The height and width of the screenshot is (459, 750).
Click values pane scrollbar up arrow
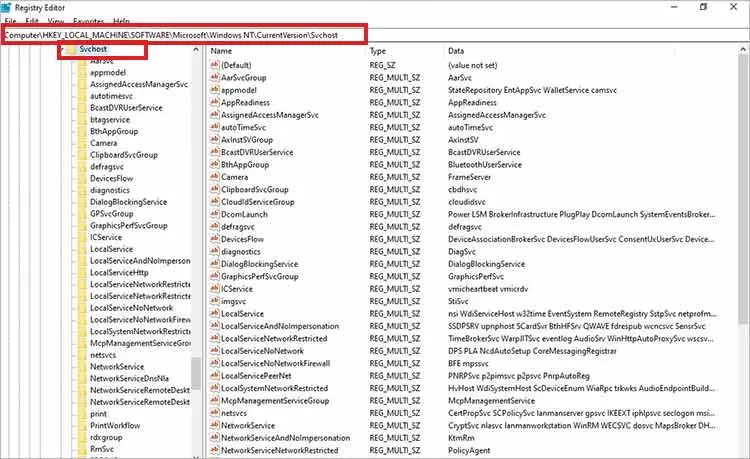tap(743, 49)
